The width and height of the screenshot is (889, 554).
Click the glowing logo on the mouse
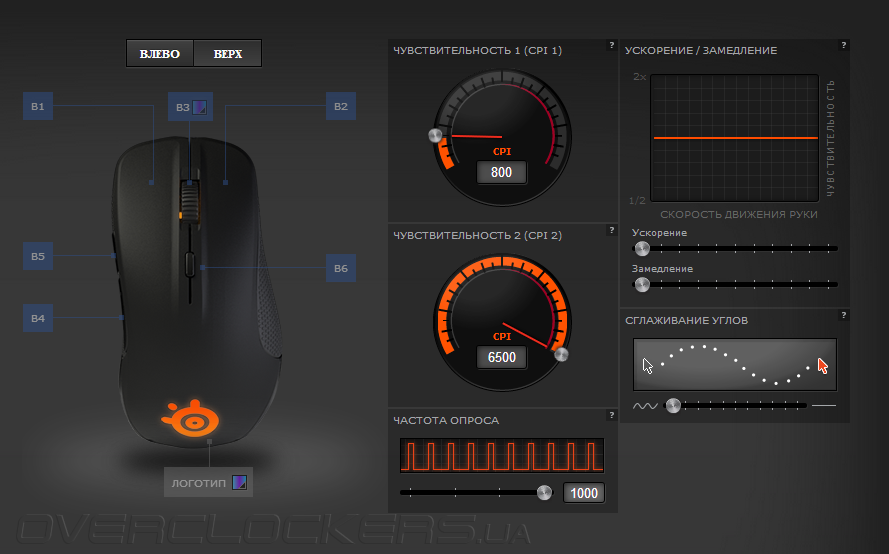coord(191,418)
